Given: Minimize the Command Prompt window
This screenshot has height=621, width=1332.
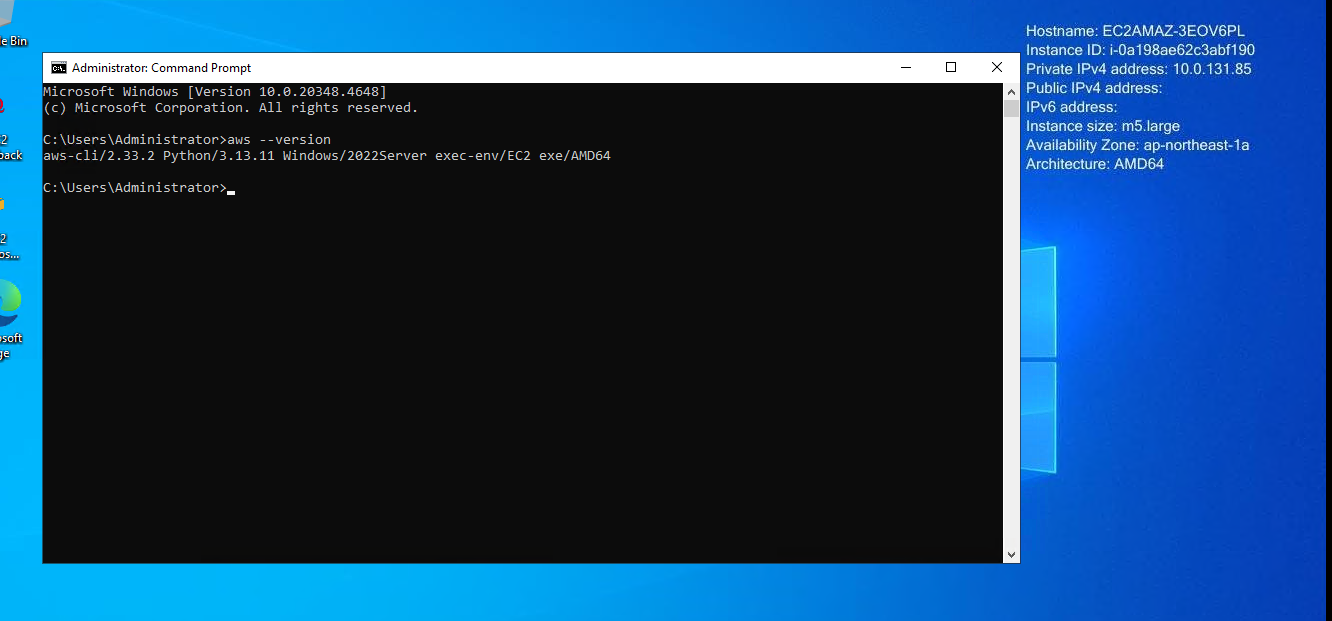Looking at the screenshot, I should click(905, 68).
